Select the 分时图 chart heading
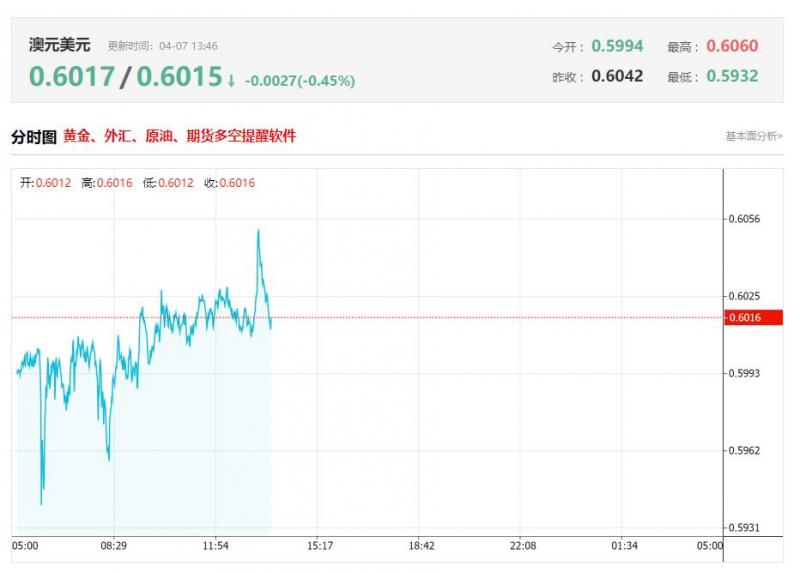 (x=34, y=137)
